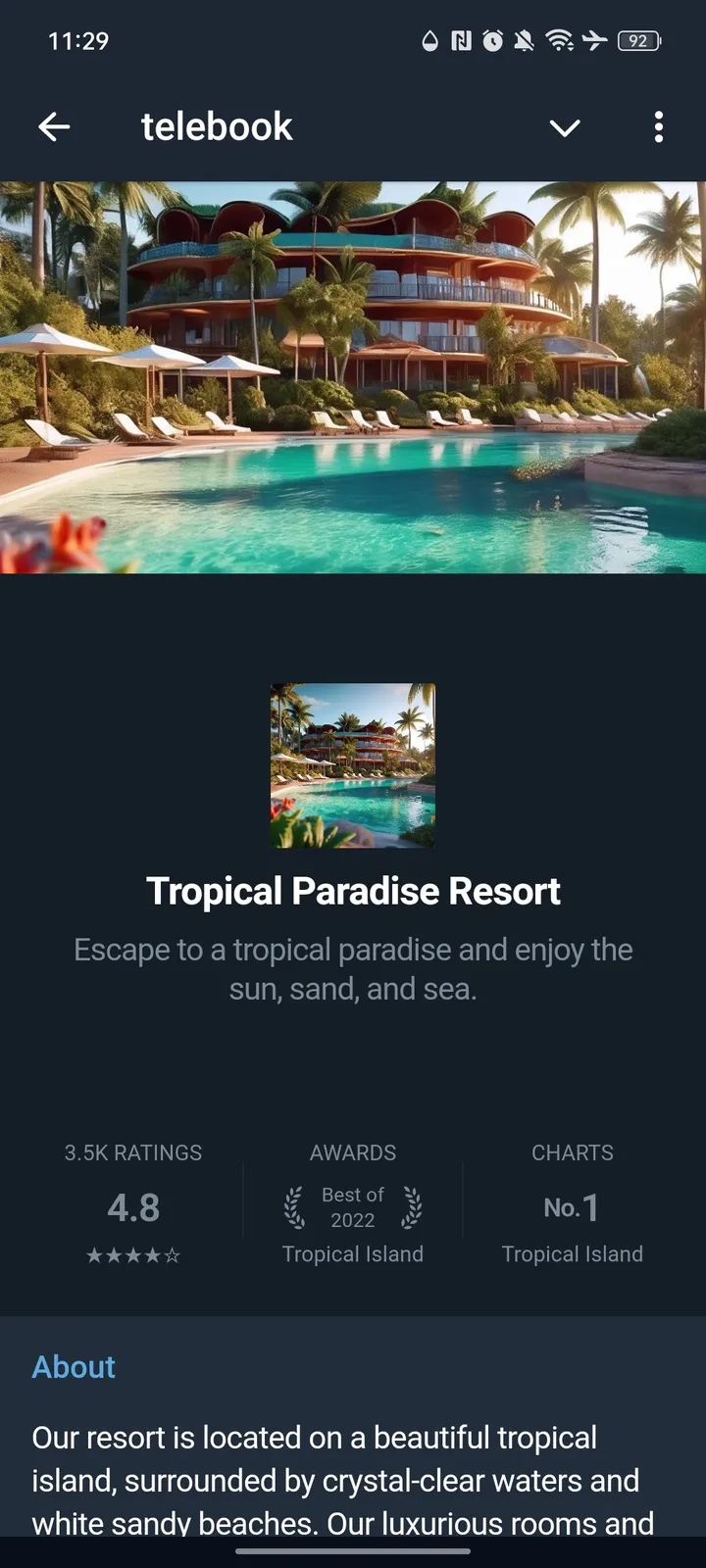The height and width of the screenshot is (1568, 706).
Task: Open the No. 1 charts ranking
Action: 573,1207
